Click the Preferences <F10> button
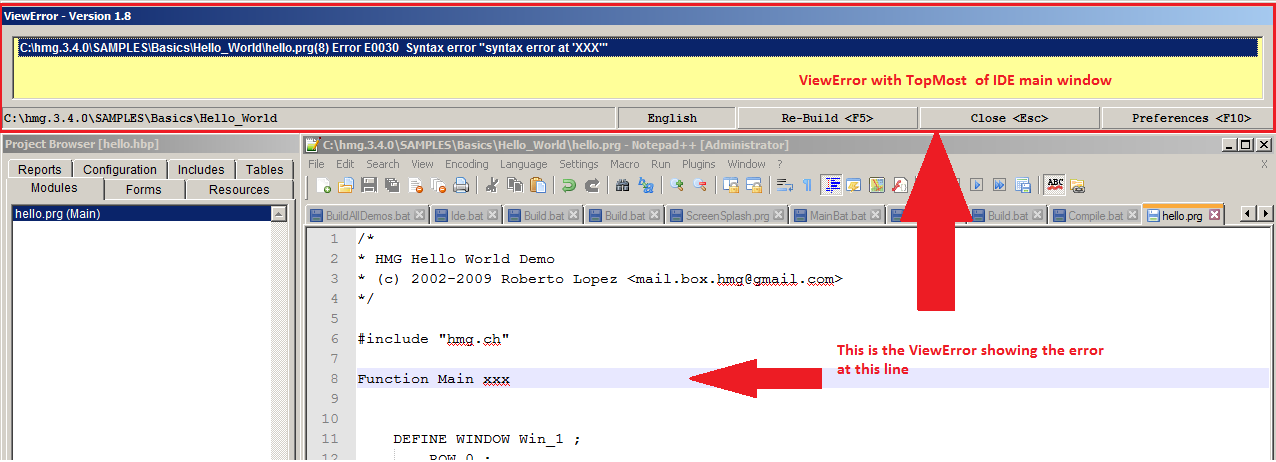This screenshot has width=1276, height=462. (x=1188, y=118)
